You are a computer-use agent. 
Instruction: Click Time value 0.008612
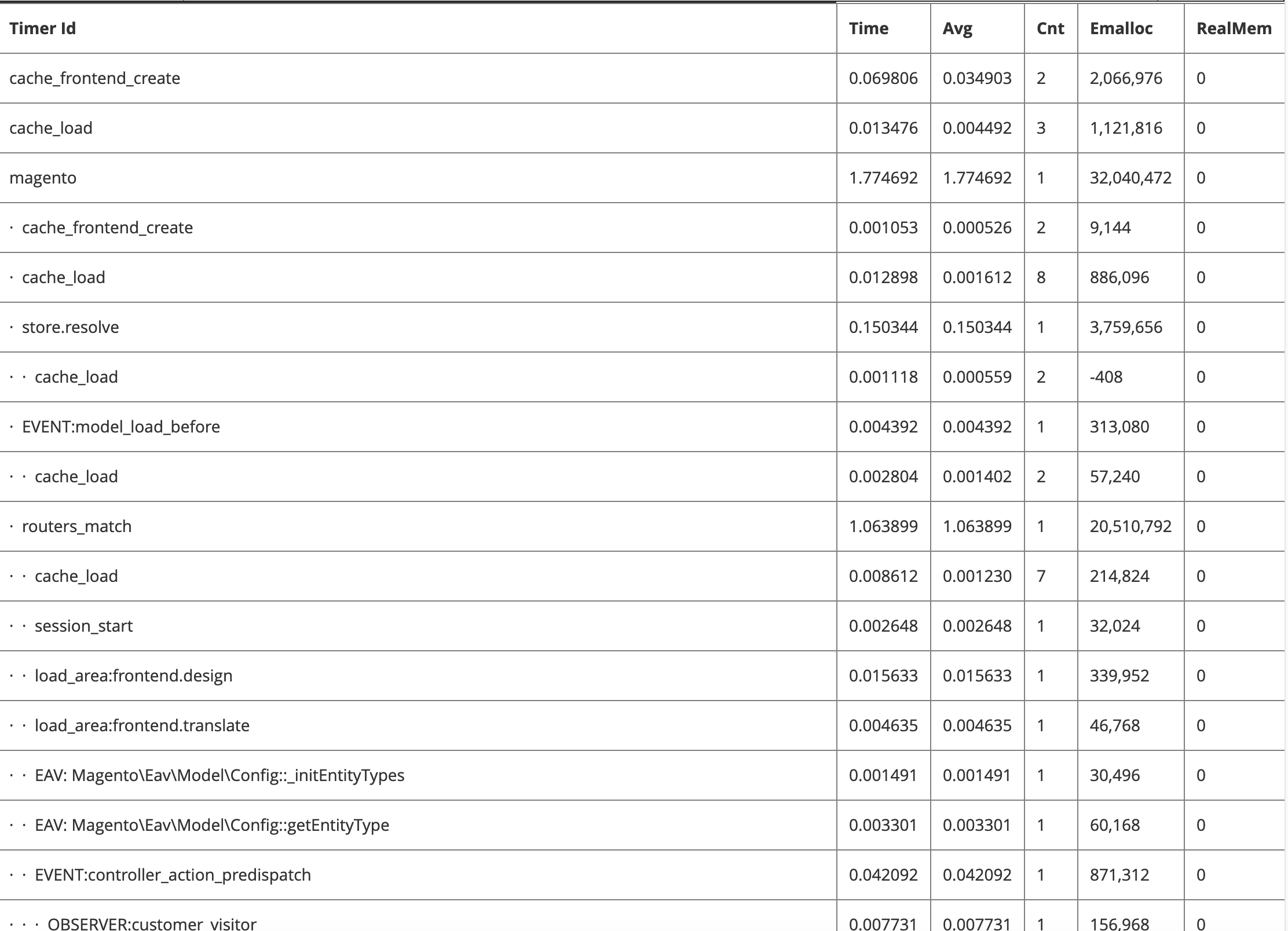pos(883,576)
